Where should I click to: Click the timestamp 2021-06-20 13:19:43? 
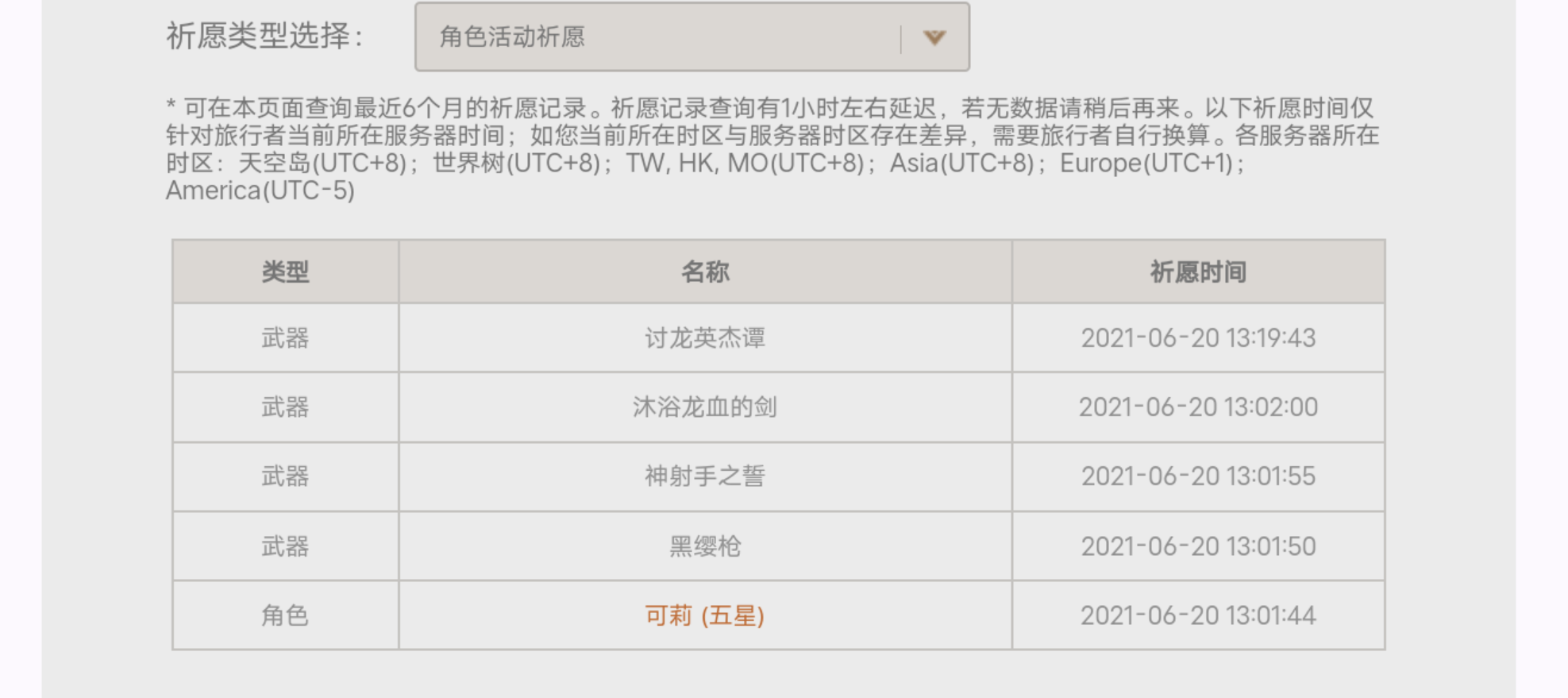(x=1198, y=338)
